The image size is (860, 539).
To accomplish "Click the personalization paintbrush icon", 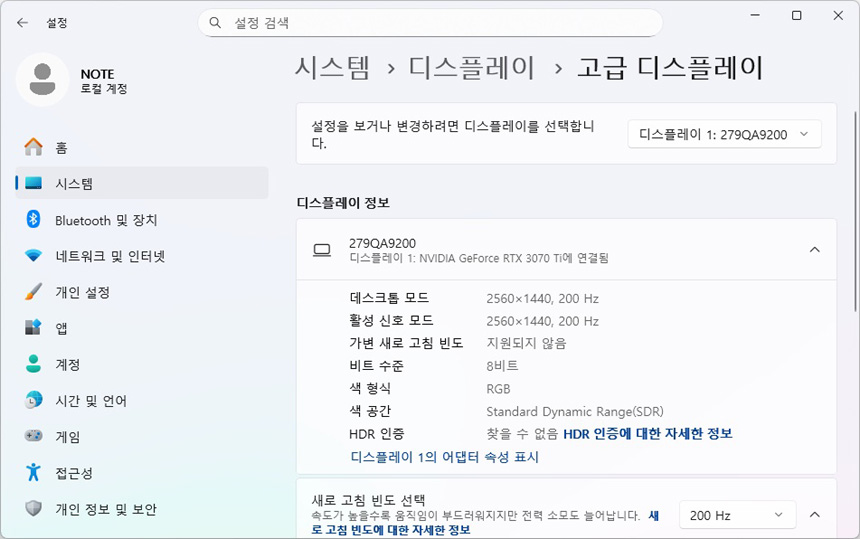I will coord(34,292).
